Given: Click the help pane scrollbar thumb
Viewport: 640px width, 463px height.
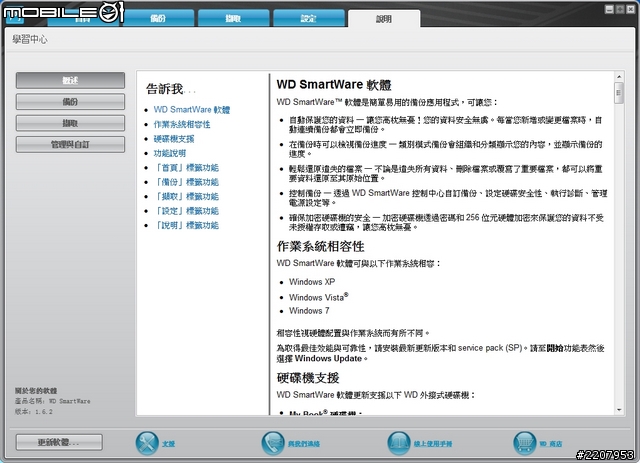Looking at the screenshot, I should click(x=619, y=93).
